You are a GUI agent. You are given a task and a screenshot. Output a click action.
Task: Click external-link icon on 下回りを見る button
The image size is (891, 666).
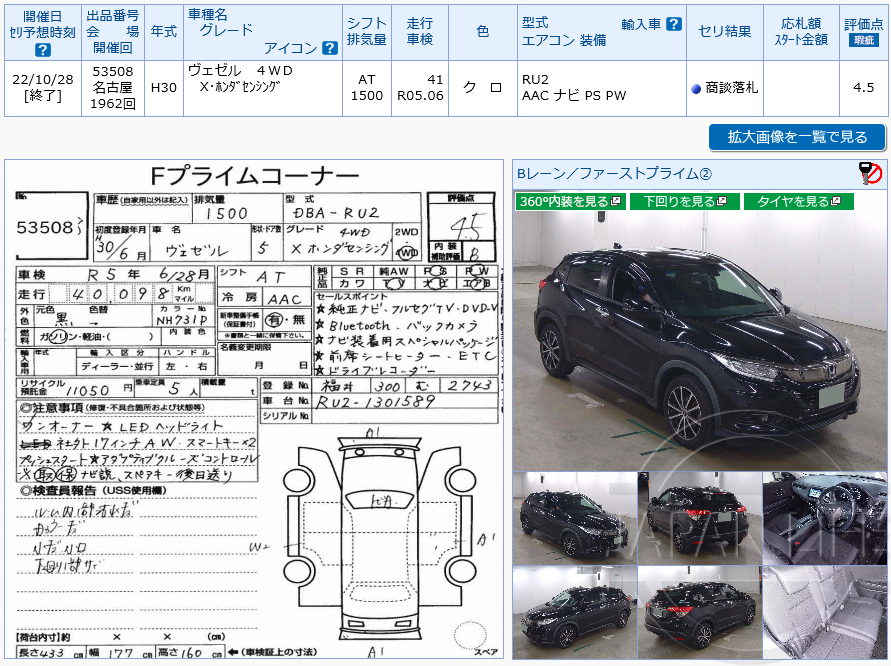click(720, 199)
